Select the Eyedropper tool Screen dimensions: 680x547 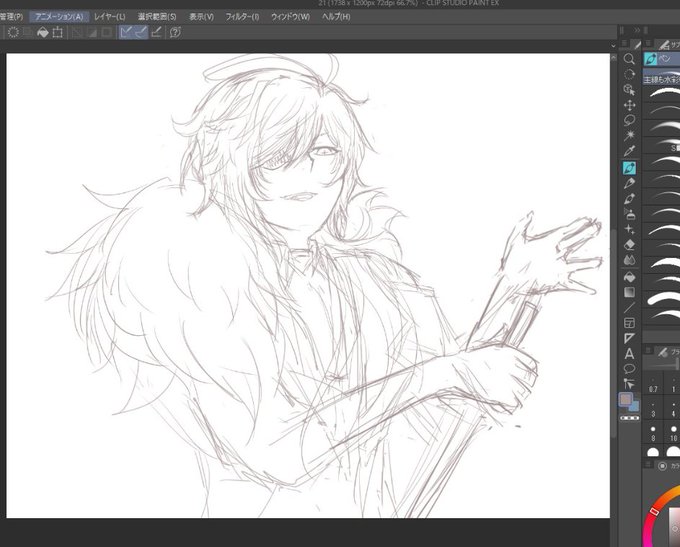629,151
